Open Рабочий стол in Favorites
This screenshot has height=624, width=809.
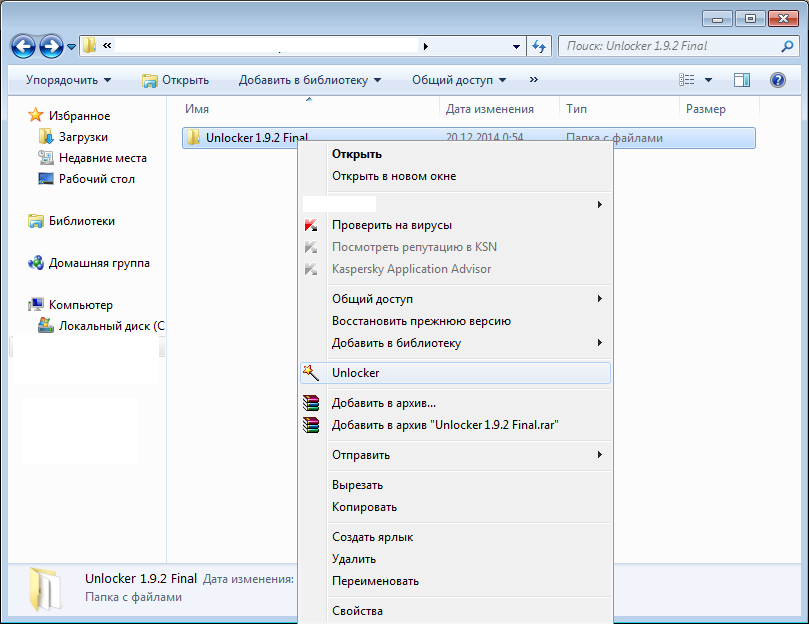click(x=96, y=179)
